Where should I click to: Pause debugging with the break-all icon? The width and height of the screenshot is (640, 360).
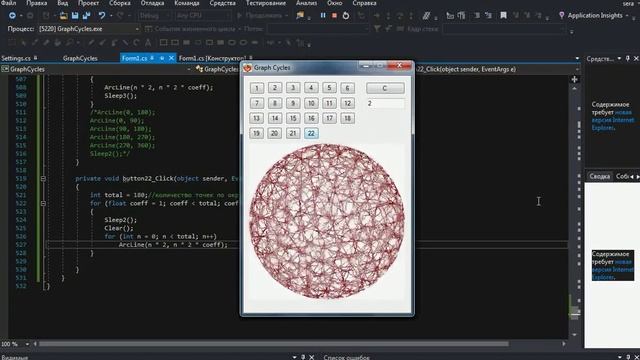(323, 16)
